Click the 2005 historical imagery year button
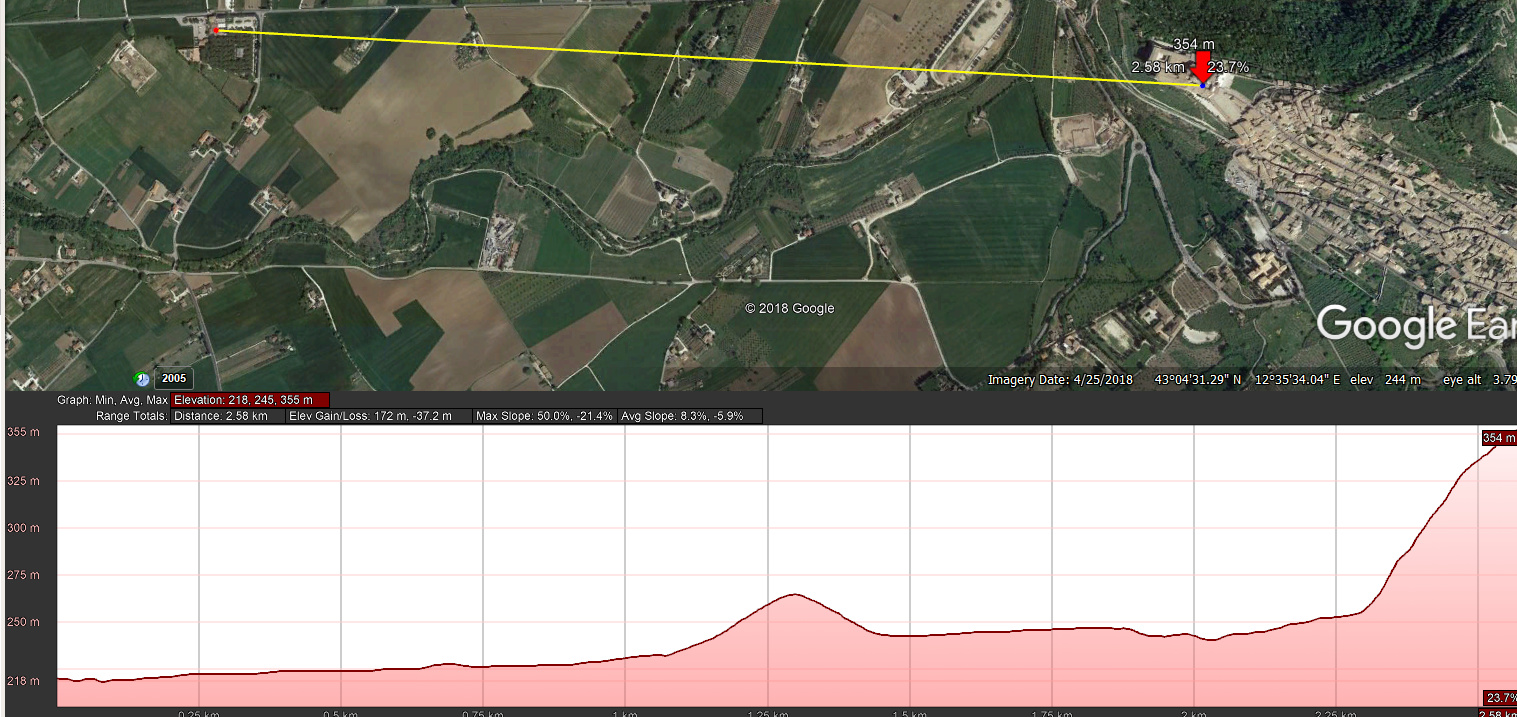 coord(174,379)
